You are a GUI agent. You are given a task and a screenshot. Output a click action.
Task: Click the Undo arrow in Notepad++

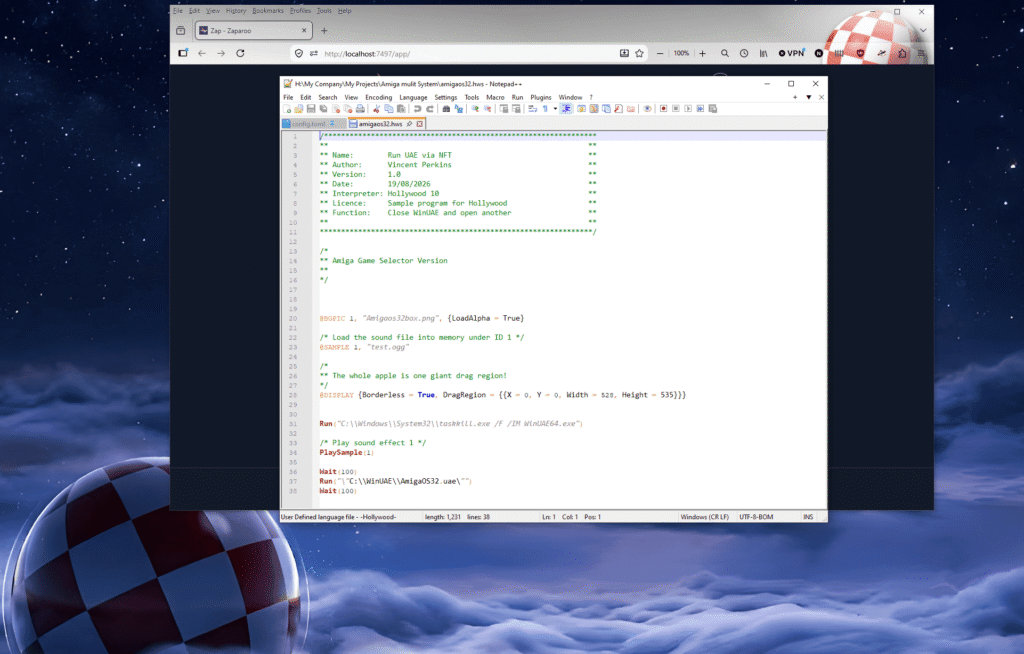pyautogui.click(x=417, y=108)
